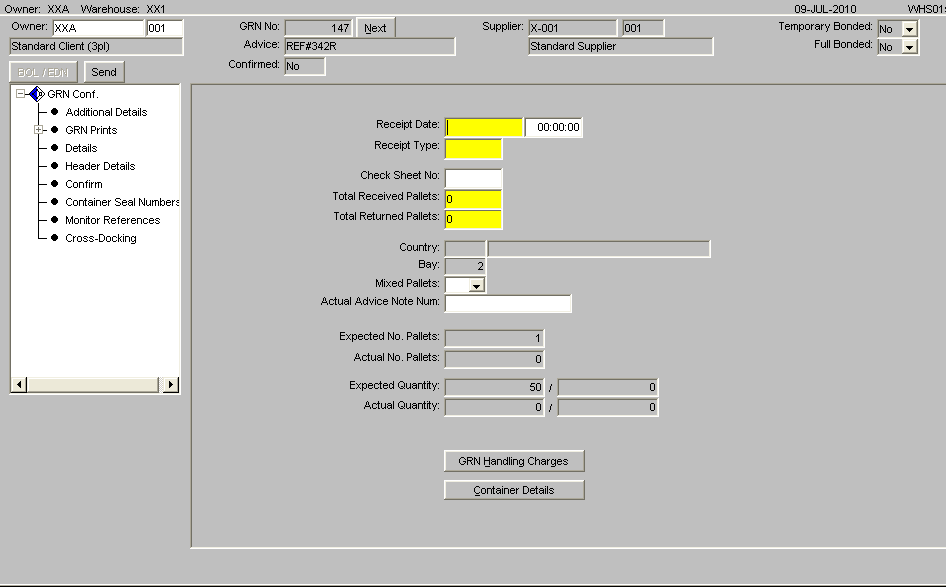Viewport: 946px width, 587px height.
Task: Click the Next button
Action: 375,28
